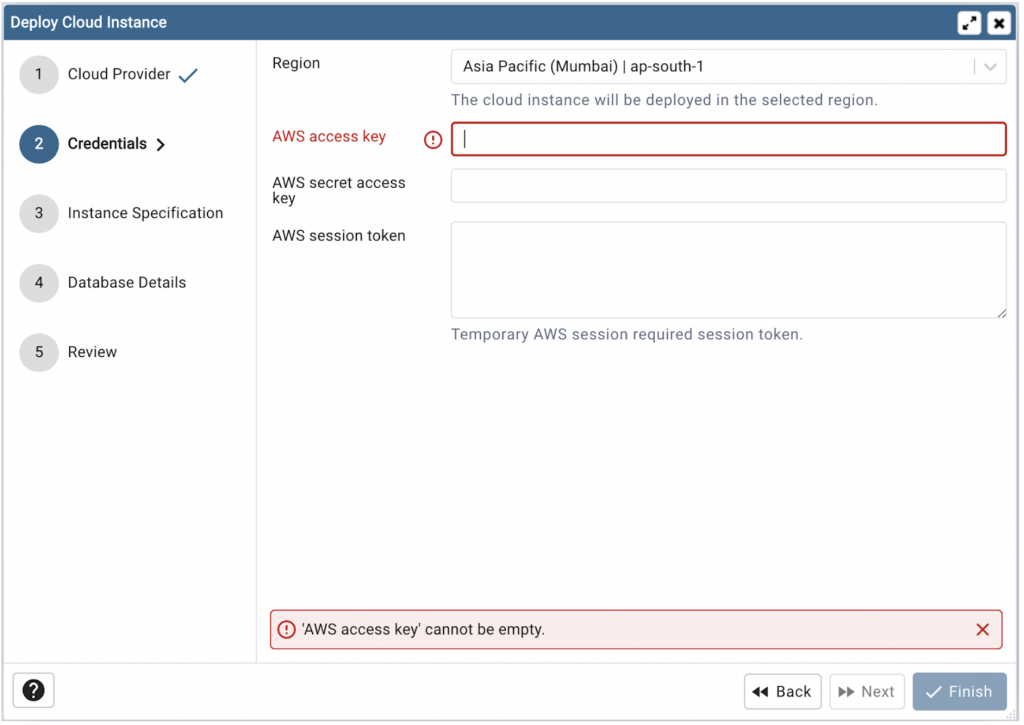Image resolution: width=1024 pixels, height=725 pixels.
Task: Click the fast-forward icon on the Next button
Action: click(x=845, y=691)
